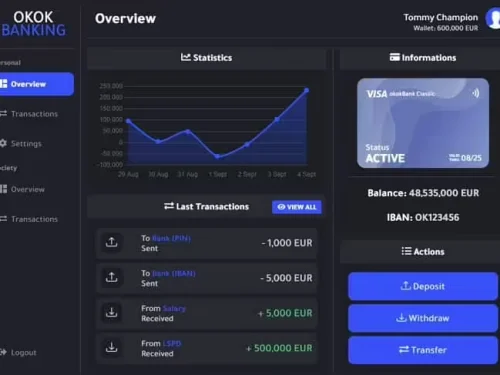Click the Statistics chart icon
The image size is (500, 375).
[x=186, y=57]
